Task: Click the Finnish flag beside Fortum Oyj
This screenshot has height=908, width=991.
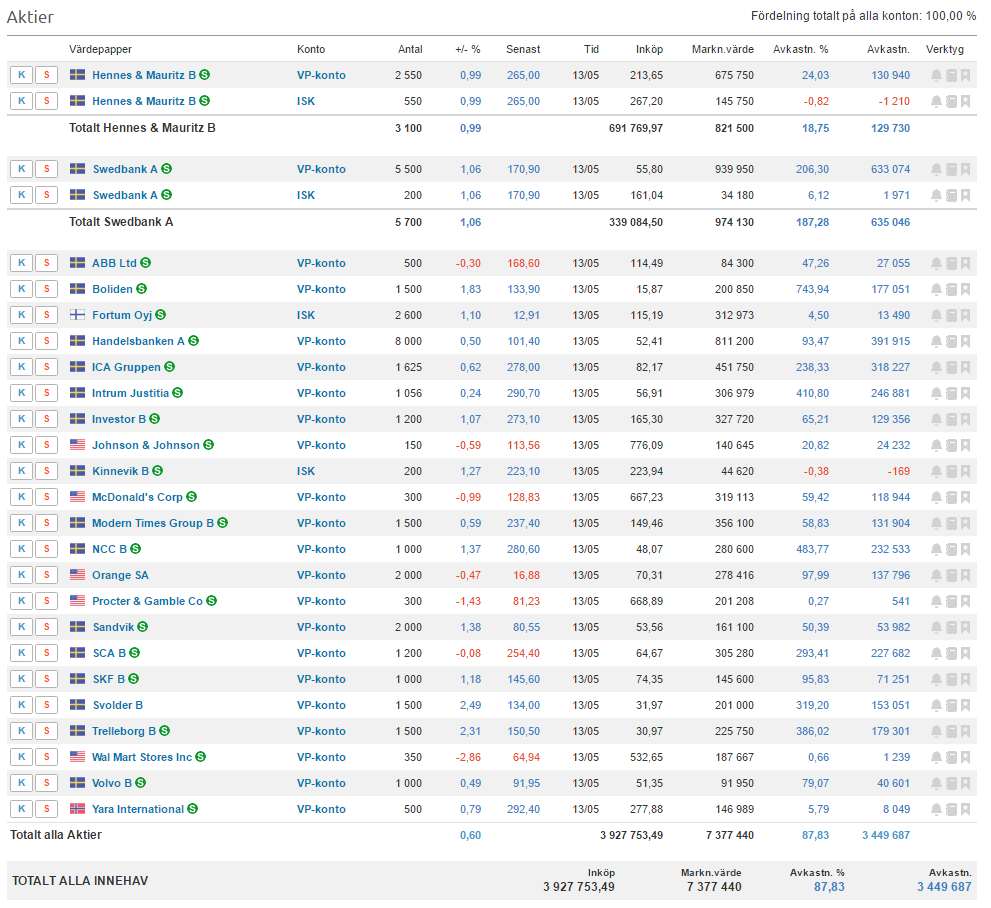Action: tap(77, 315)
